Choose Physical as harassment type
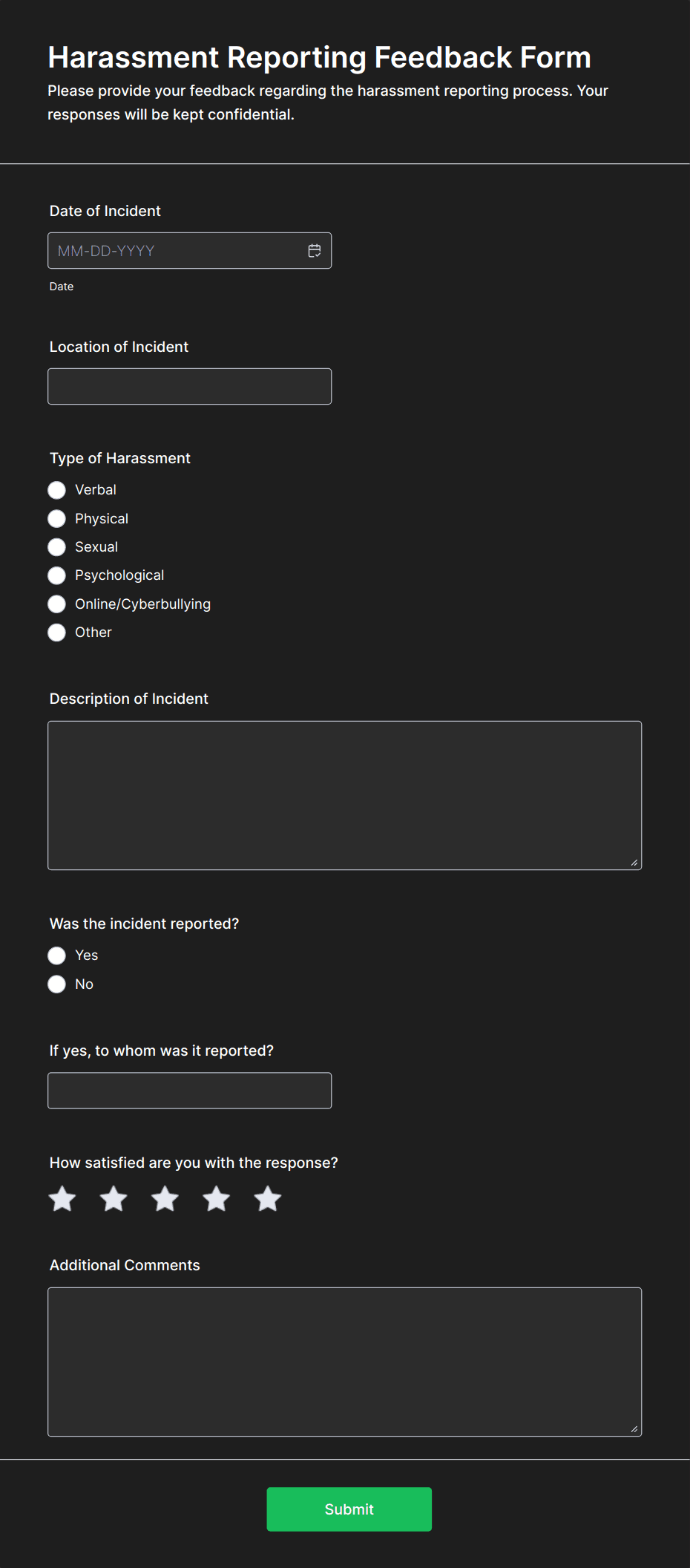Viewport: 690px width, 1568px height. coord(57,518)
